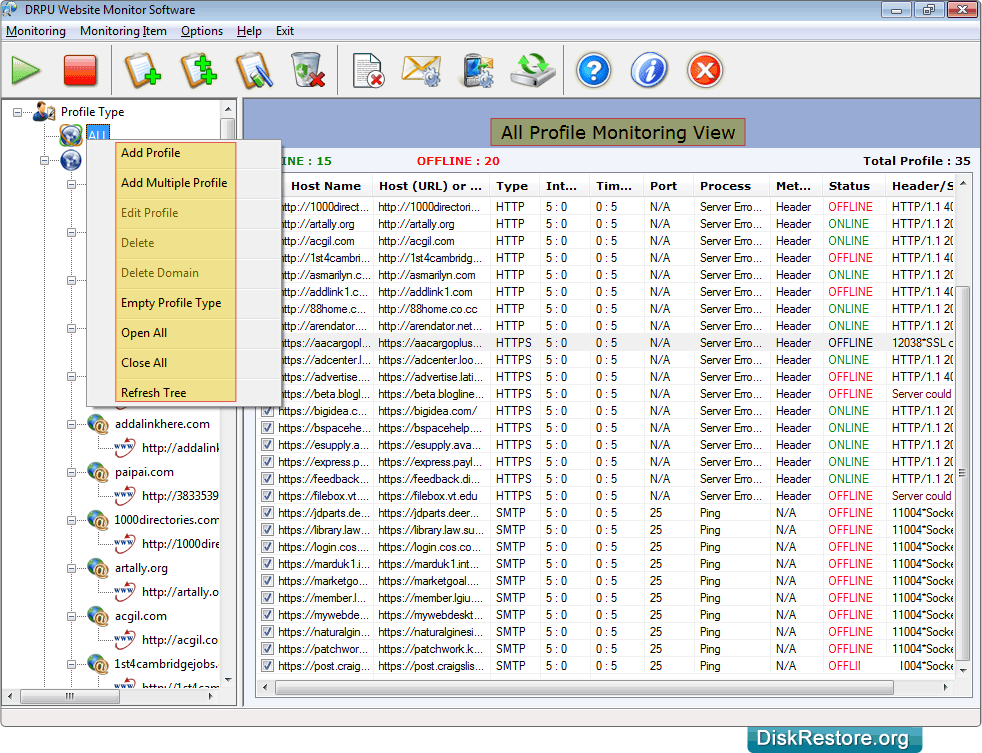Click www icon beside http://artally.o entry

(125, 591)
